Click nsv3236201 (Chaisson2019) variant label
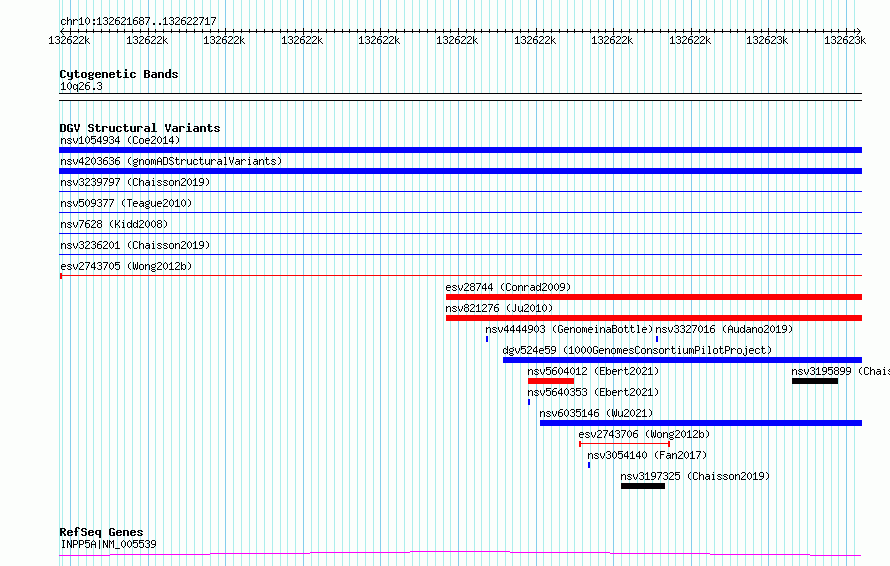The width and height of the screenshot is (890, 566). pyautogui.click(x=135, y=245)
